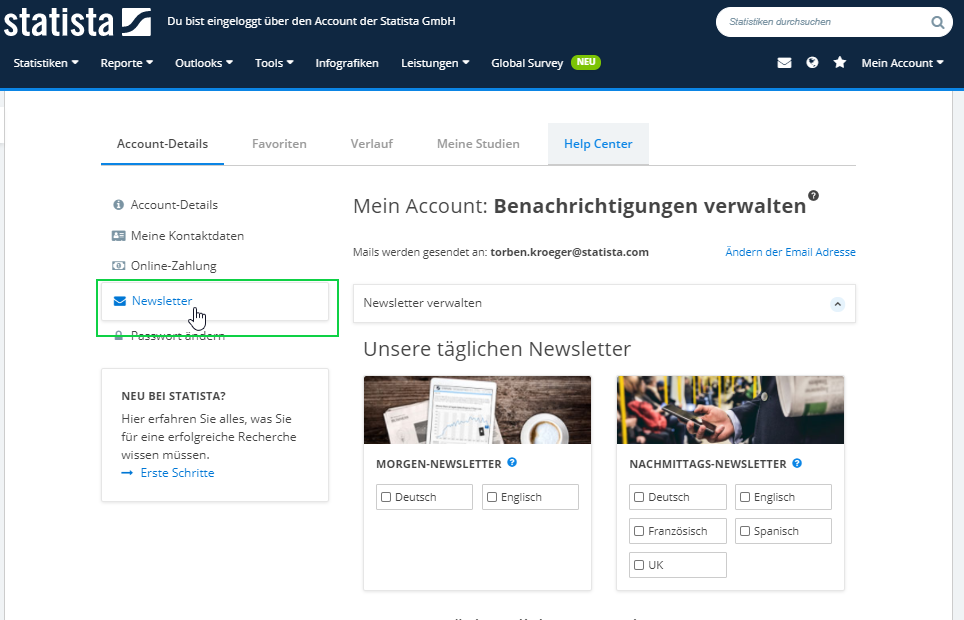This screenshot has width=964, height=620.
Task: Click the email torben.kroeger@statista.com text
Action: point(569,252)
